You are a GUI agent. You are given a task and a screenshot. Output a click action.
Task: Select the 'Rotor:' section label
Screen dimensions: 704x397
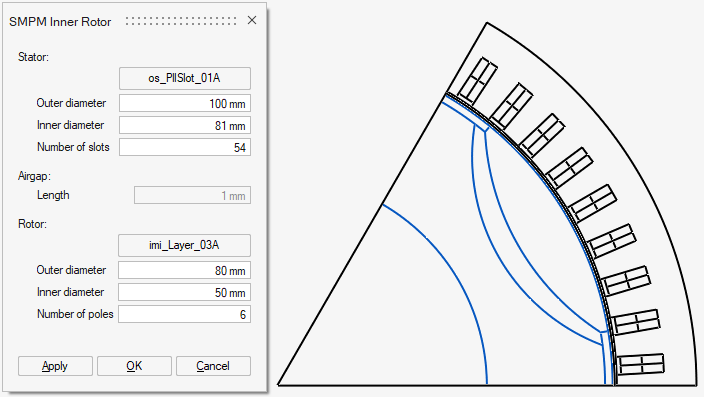(x=32, y=224)
